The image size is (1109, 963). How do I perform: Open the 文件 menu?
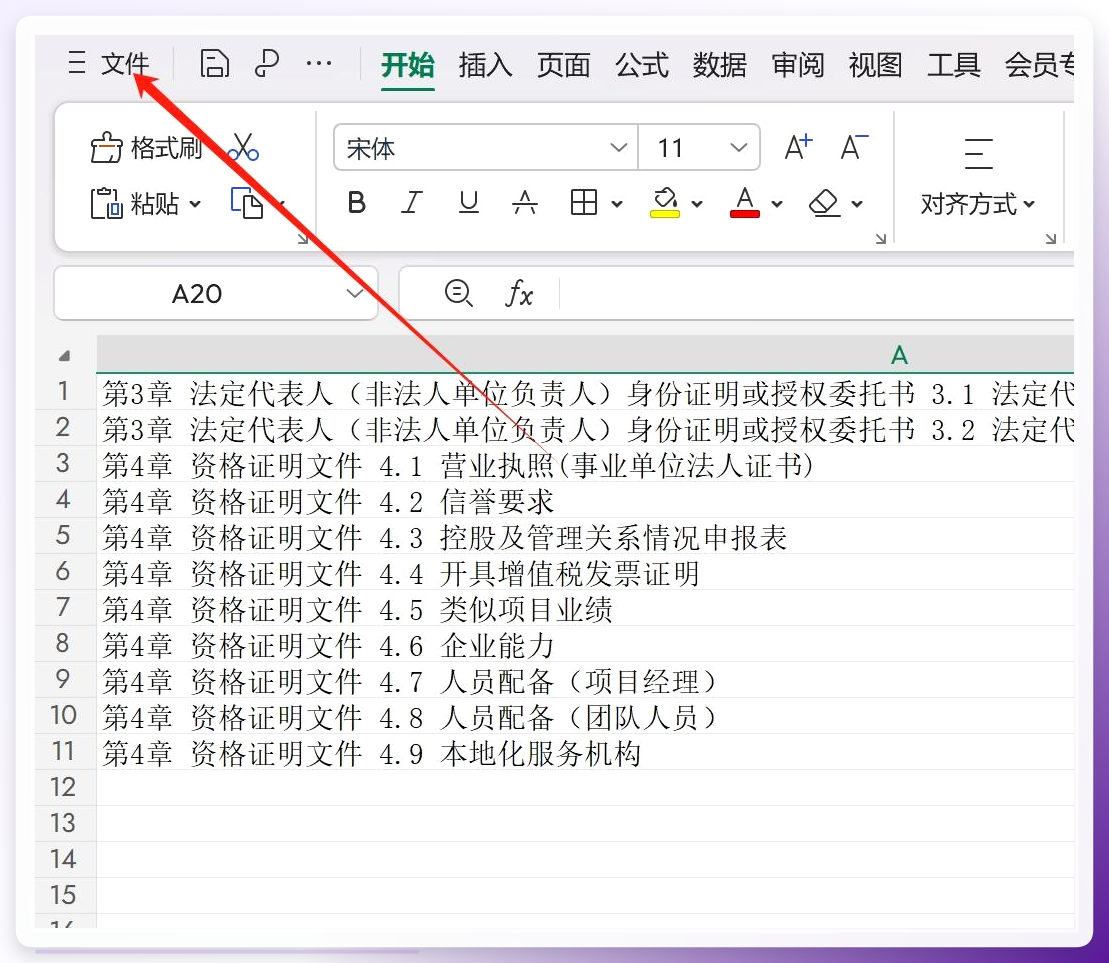[x=125, y=64]
